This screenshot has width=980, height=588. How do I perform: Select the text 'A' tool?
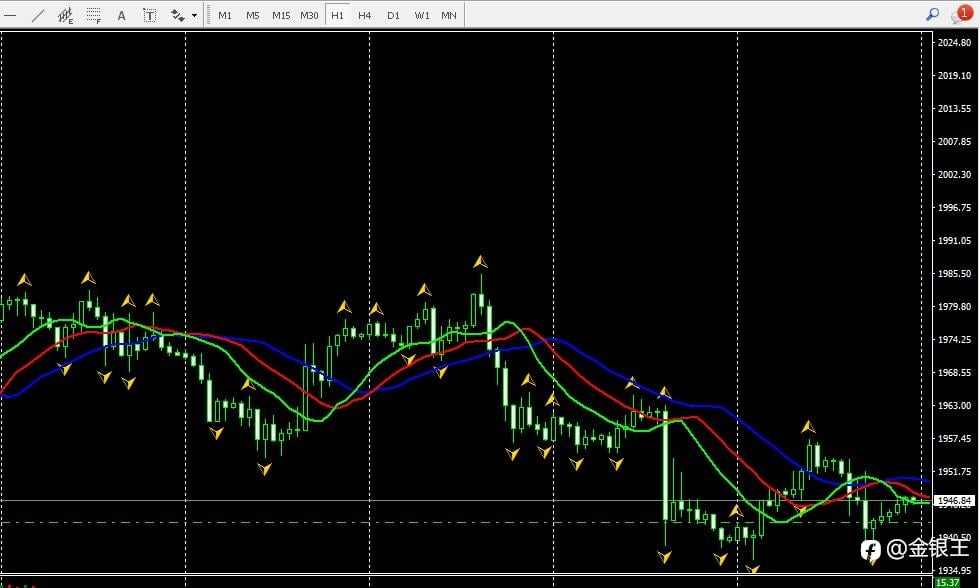click(x=121, y=16)
